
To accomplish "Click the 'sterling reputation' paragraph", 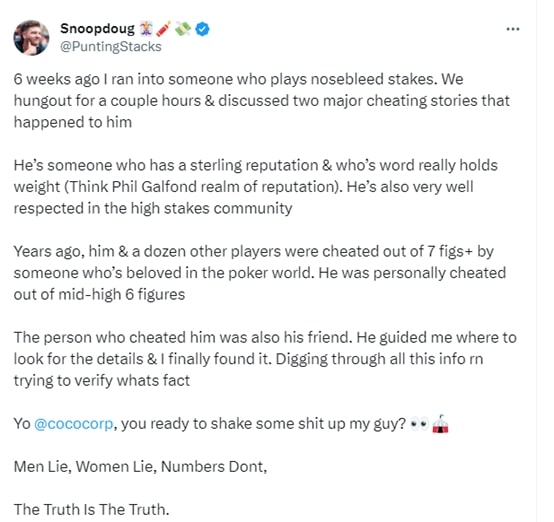I will (255, 187).
